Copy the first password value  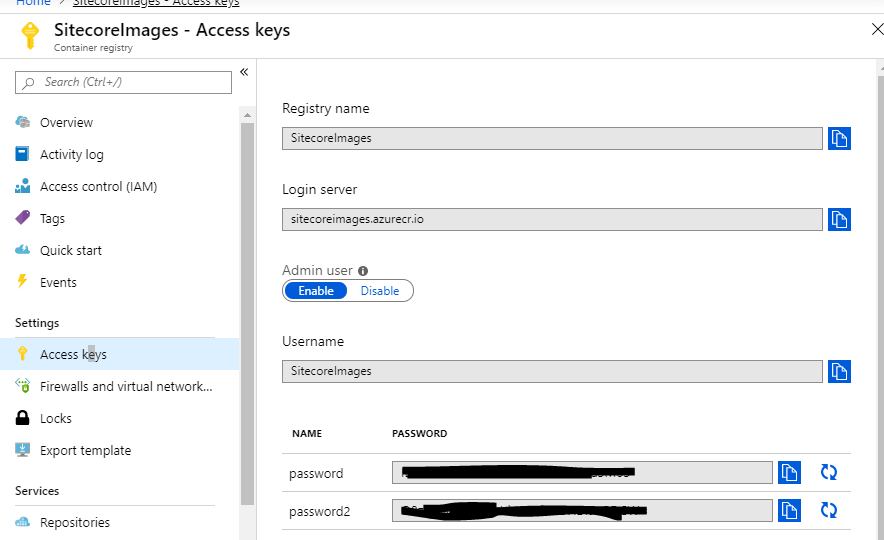790,472
